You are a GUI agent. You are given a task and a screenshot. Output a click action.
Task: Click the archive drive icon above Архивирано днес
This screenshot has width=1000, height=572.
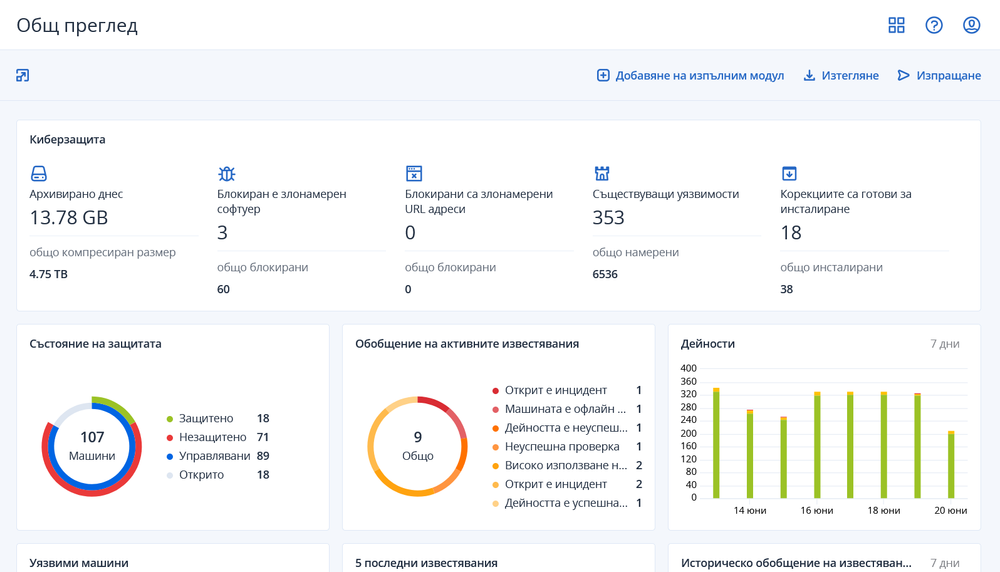click(x=39, y=174)
